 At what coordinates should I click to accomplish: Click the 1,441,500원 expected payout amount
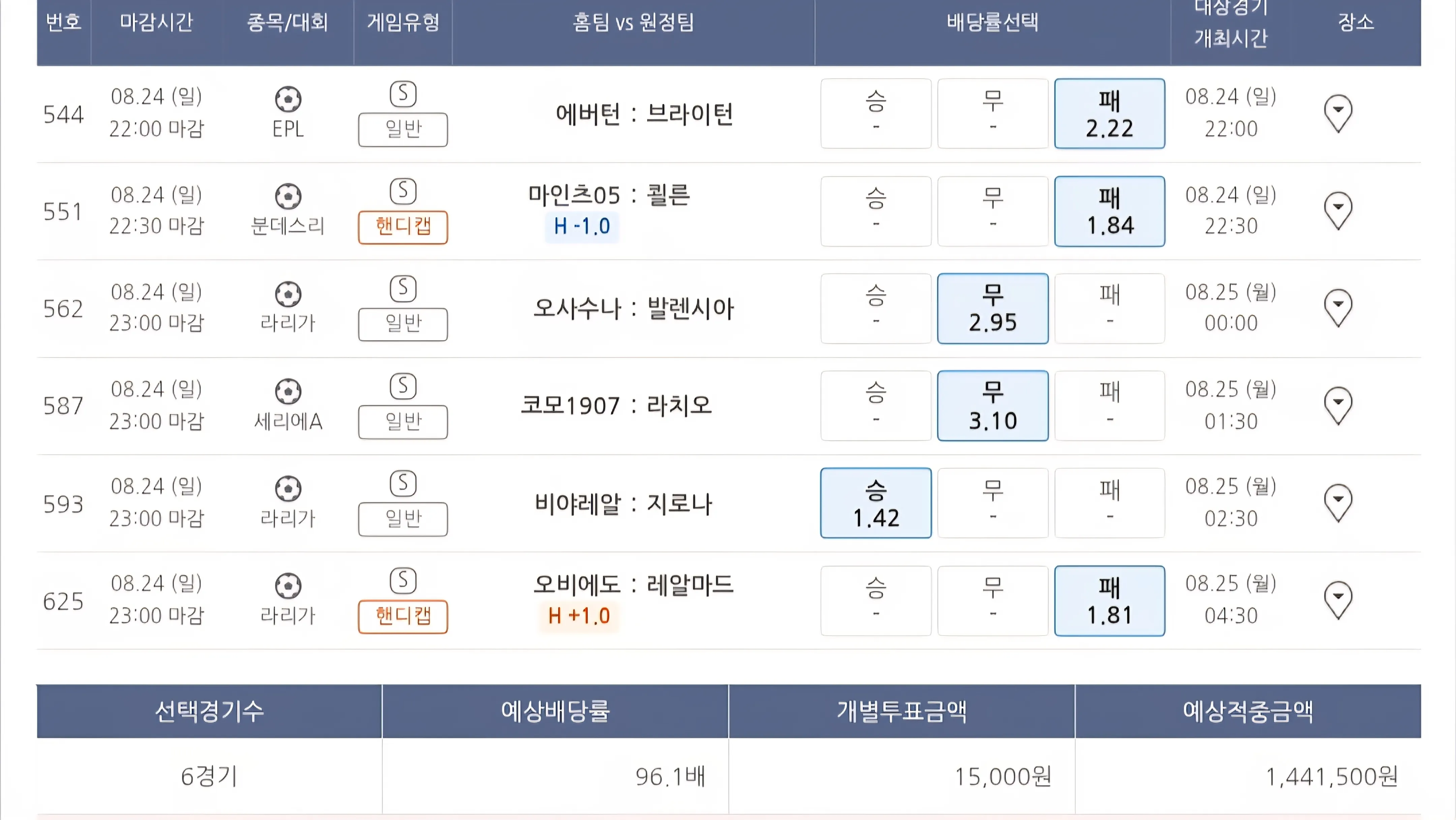[1331, 777]
